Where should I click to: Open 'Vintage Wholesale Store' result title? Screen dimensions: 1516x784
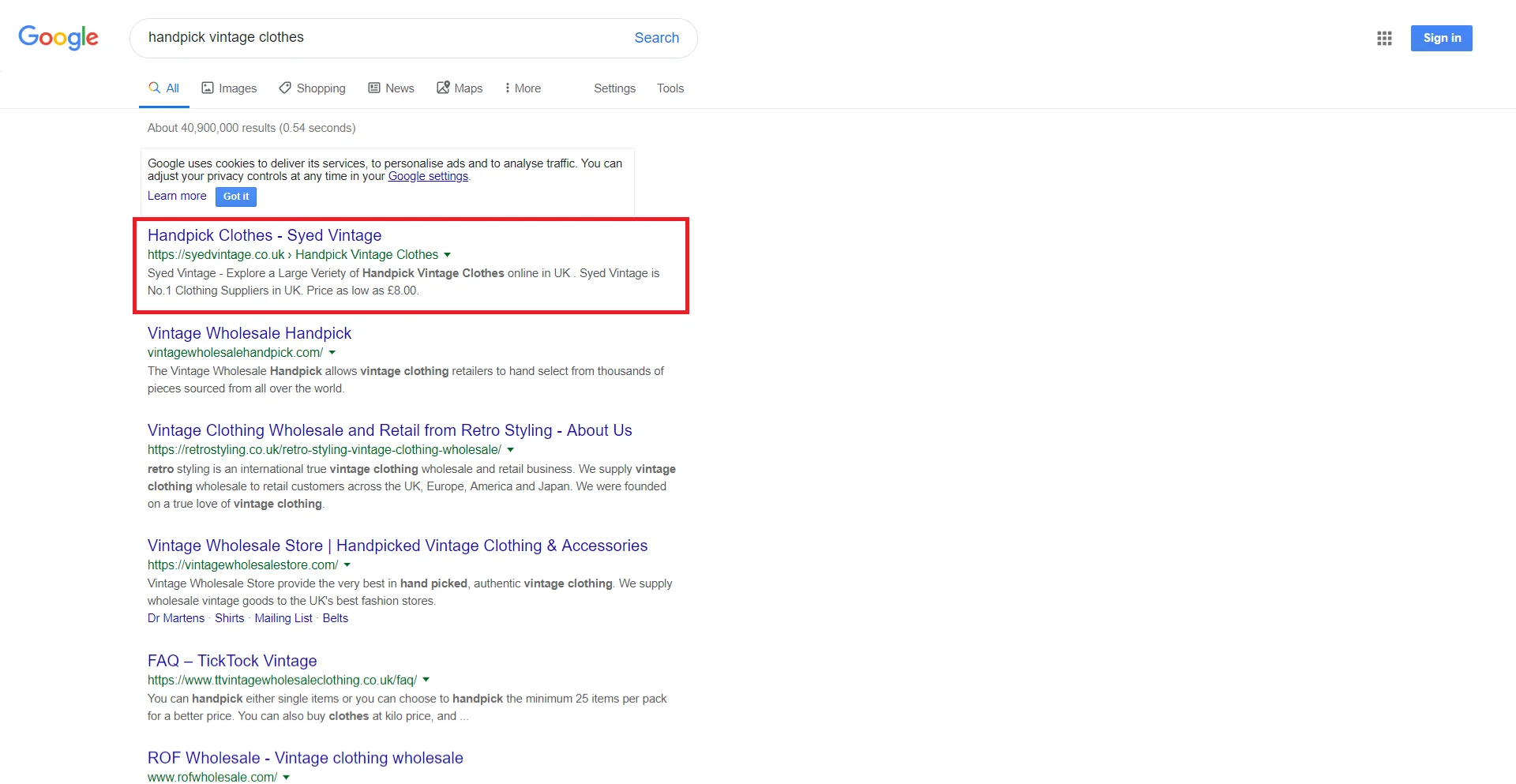[x=397, y=546]
